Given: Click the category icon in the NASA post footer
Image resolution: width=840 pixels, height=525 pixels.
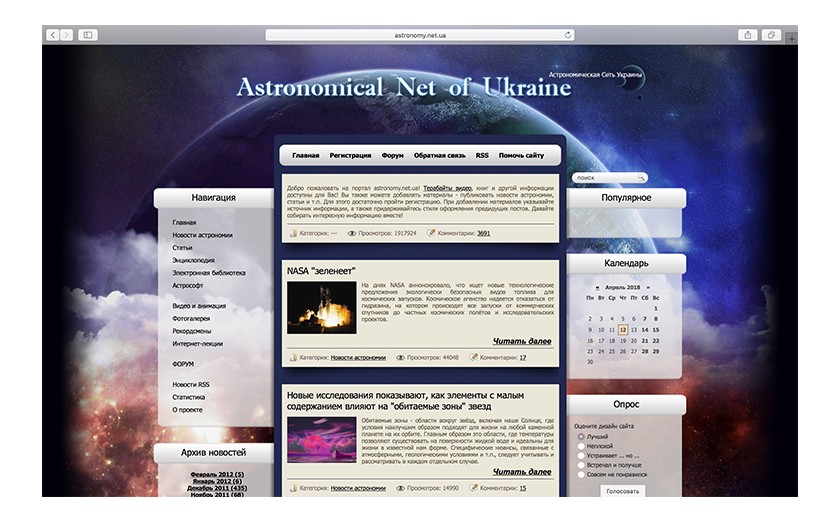Looking at the screenshot, I should [x=293, y=357].
